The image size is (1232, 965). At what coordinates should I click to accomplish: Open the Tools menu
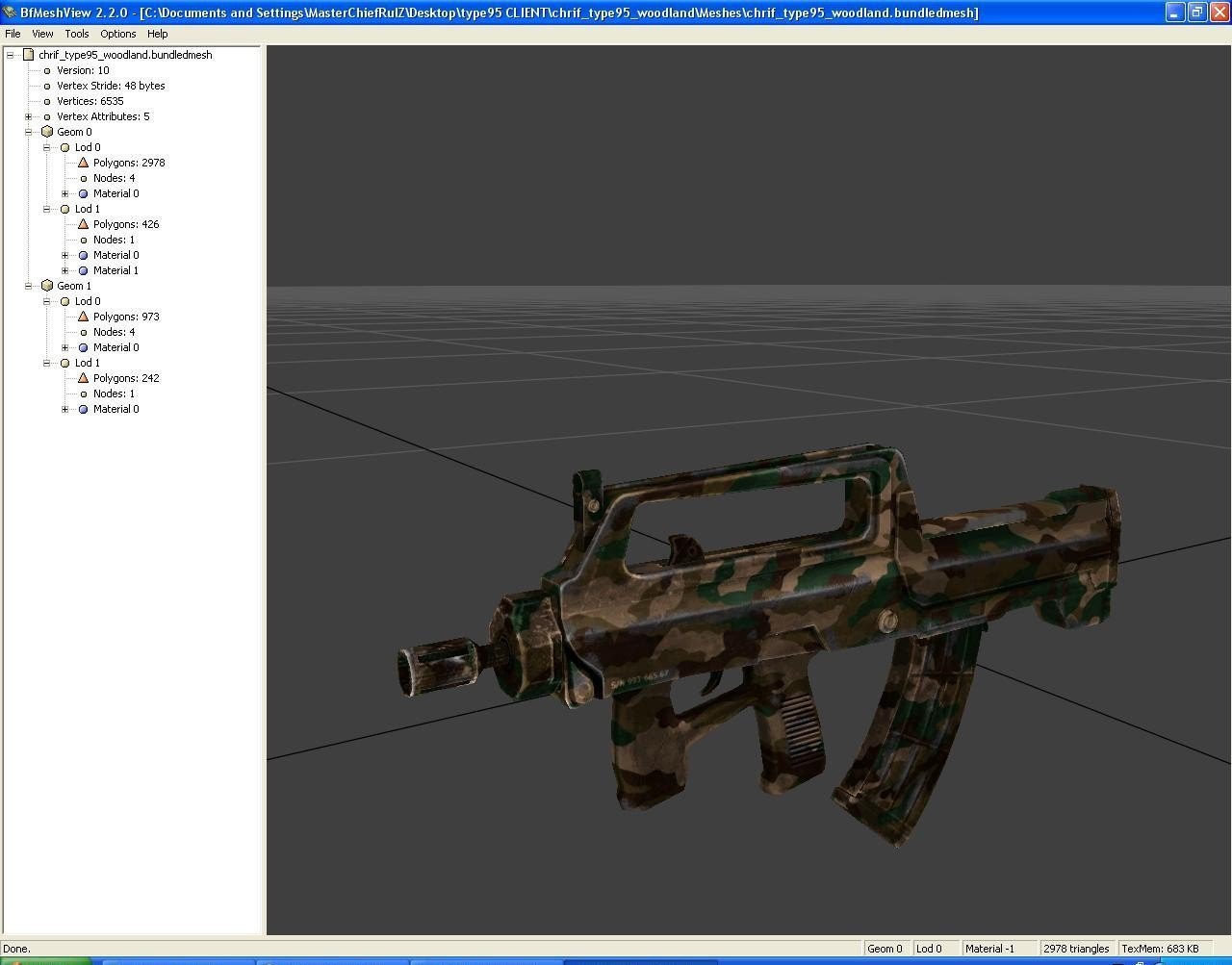tap(77, 34)
